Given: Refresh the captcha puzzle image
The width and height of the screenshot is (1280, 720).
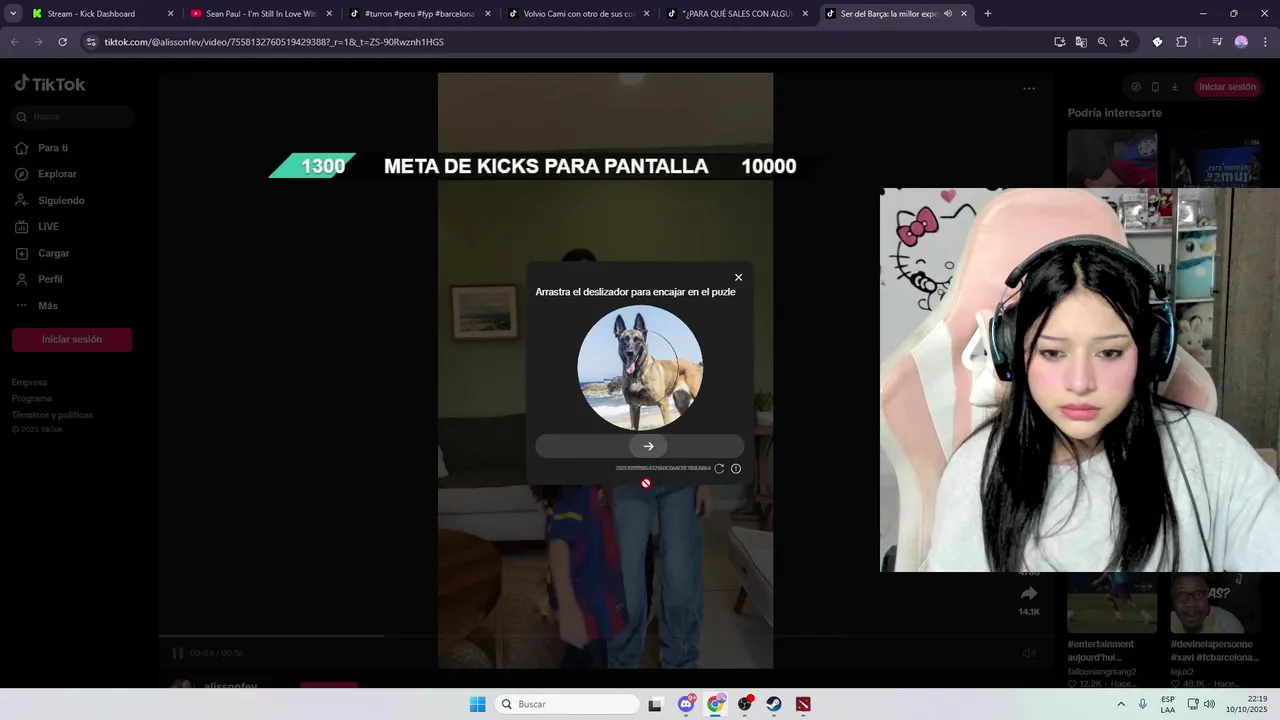Looking at the screenshot, I should [x=719, y=468].
